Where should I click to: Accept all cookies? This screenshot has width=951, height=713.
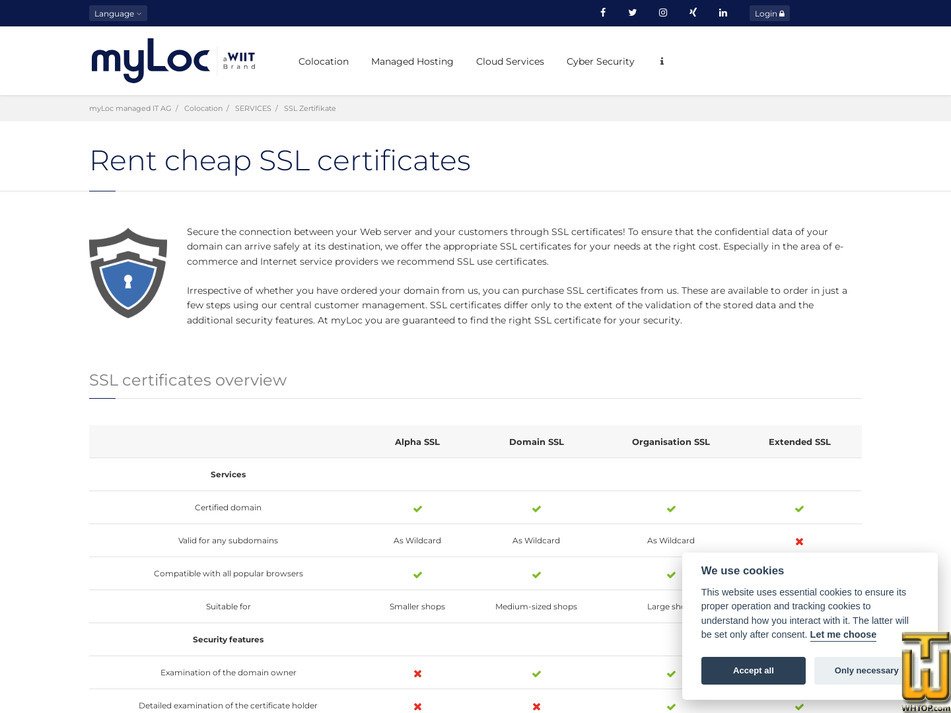pyautogui.click(x=753, y=671)
